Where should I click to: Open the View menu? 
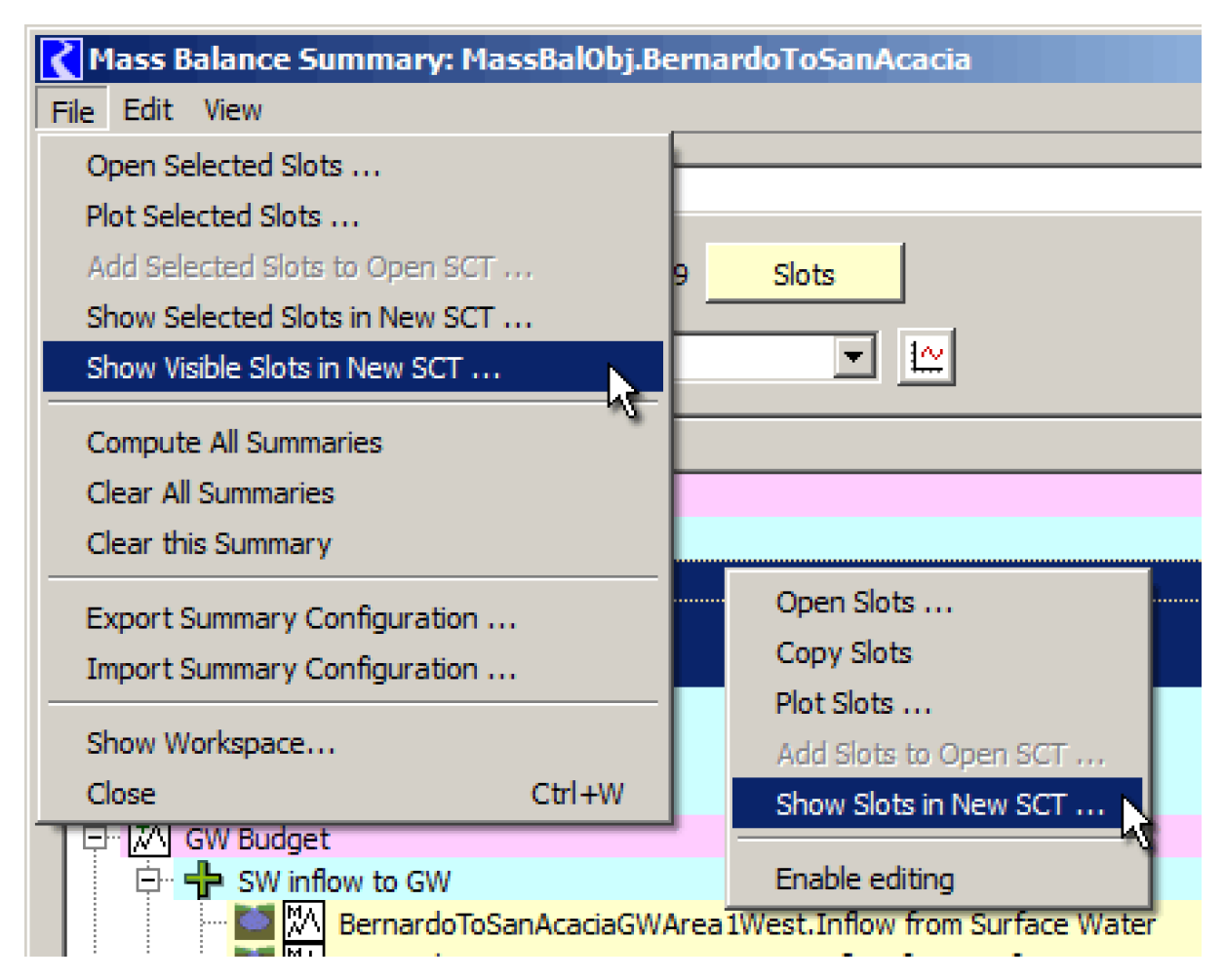pyautogui.click(x=232, y=110)
